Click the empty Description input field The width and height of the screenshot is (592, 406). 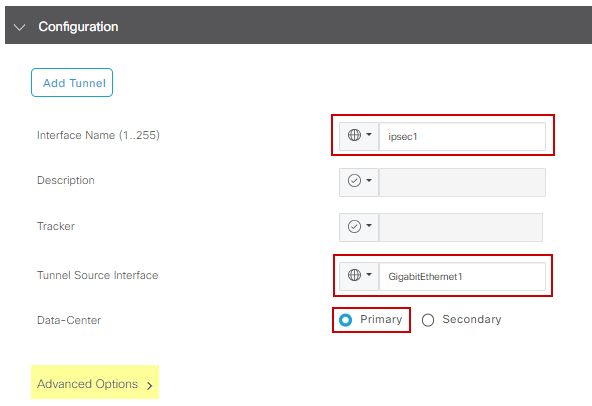click(x=462, y=182)
